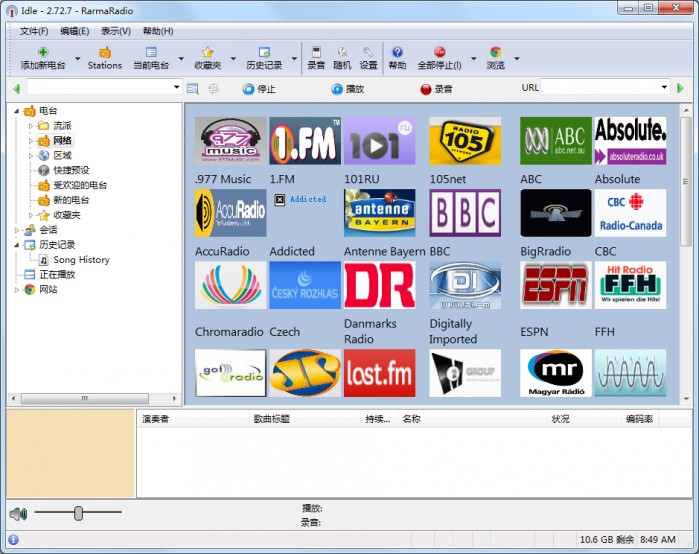Open the Absolute radio station thumbnail

pos(630,141)
